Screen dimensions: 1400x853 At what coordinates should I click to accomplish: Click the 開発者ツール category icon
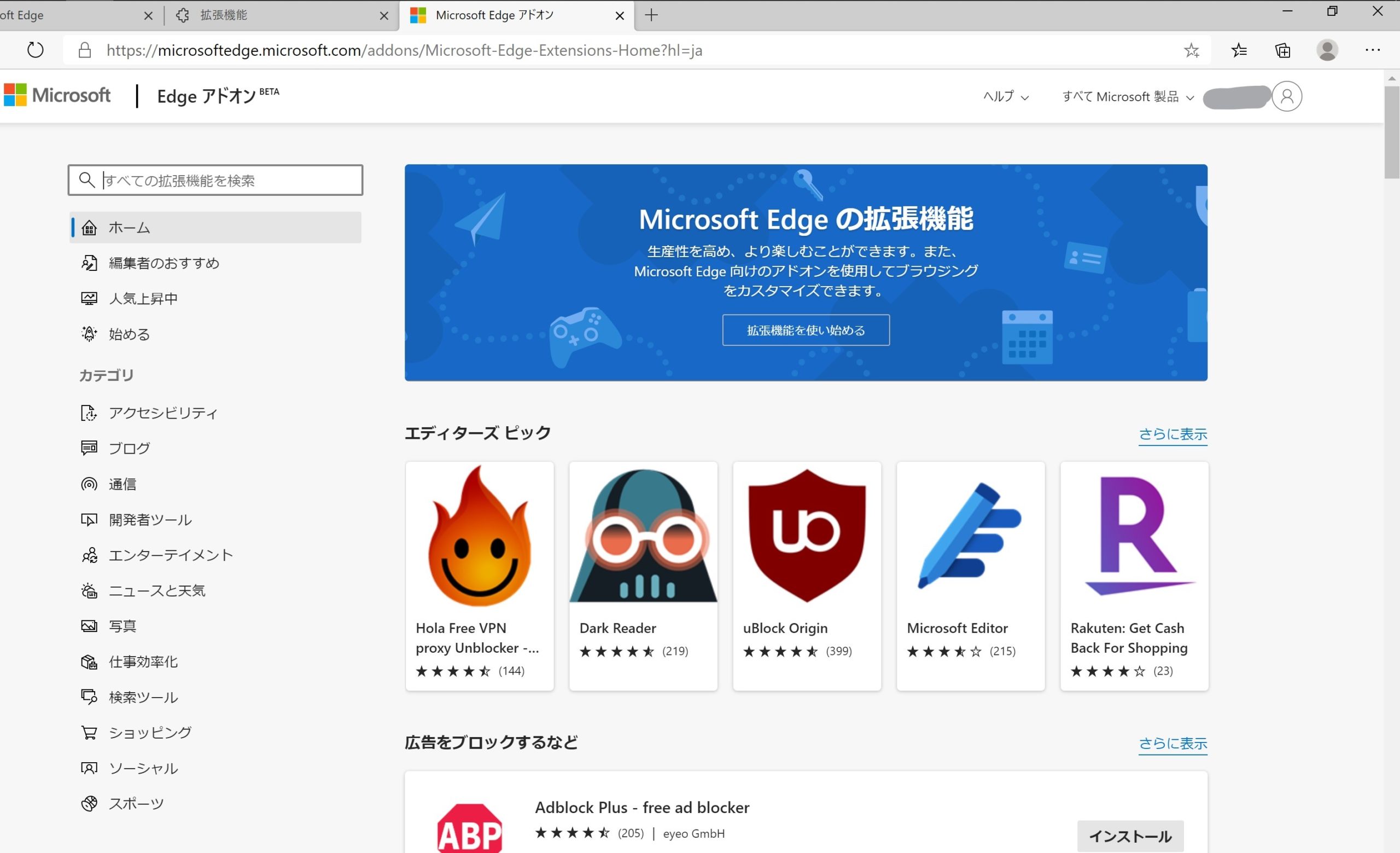[x=89, y=519]
